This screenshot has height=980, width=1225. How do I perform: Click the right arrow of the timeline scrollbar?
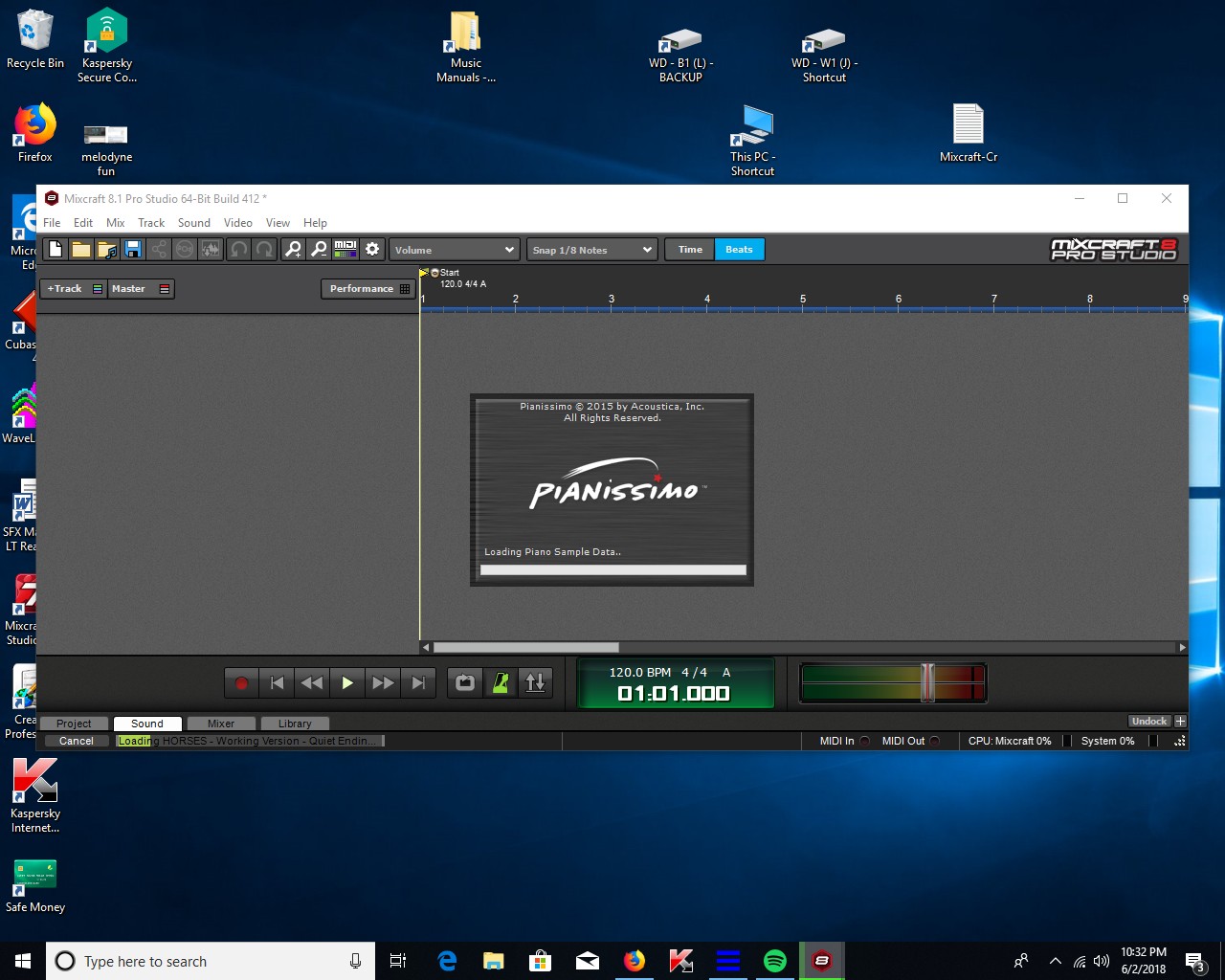1182,647
